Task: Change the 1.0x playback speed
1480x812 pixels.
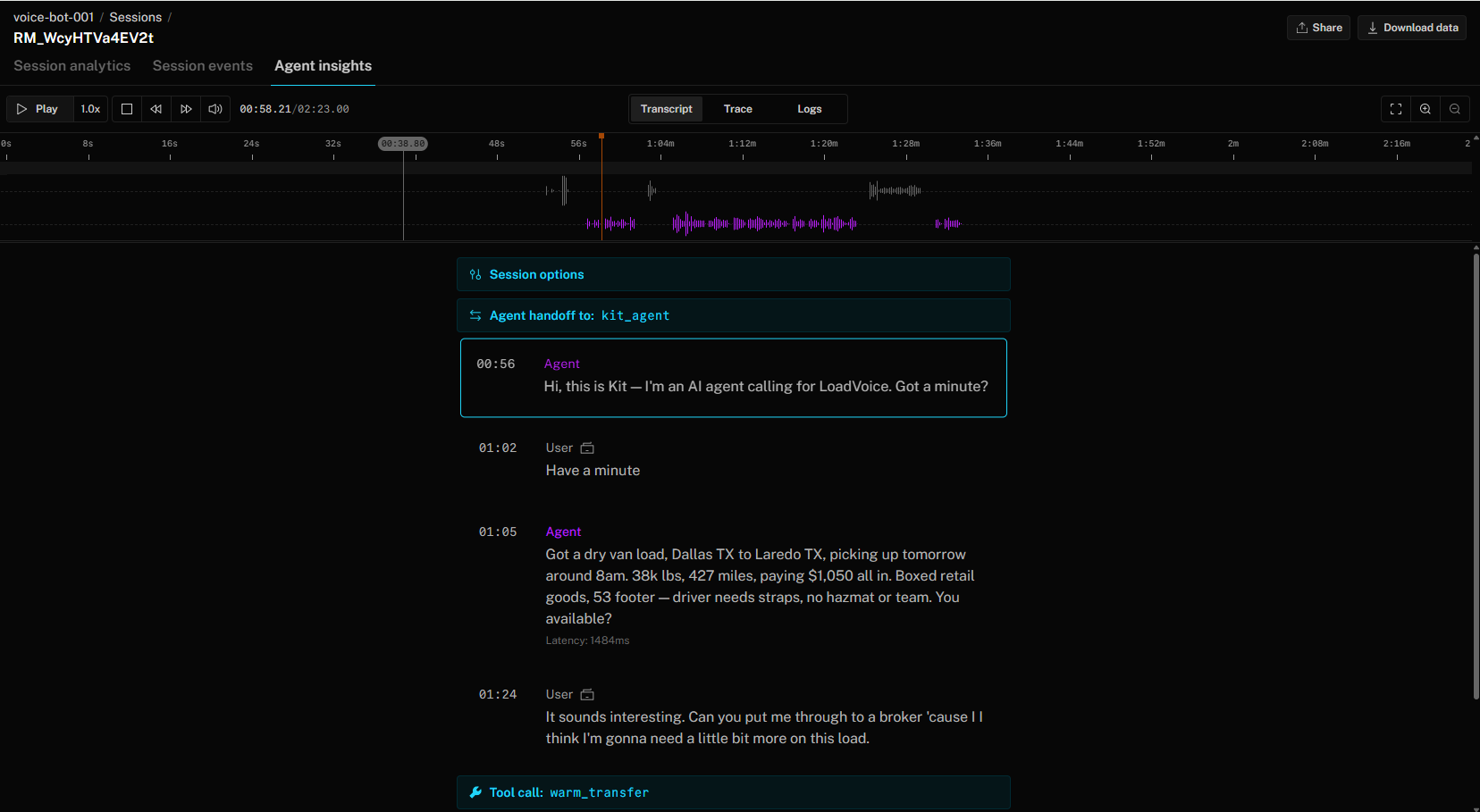Action: [90, 109]
